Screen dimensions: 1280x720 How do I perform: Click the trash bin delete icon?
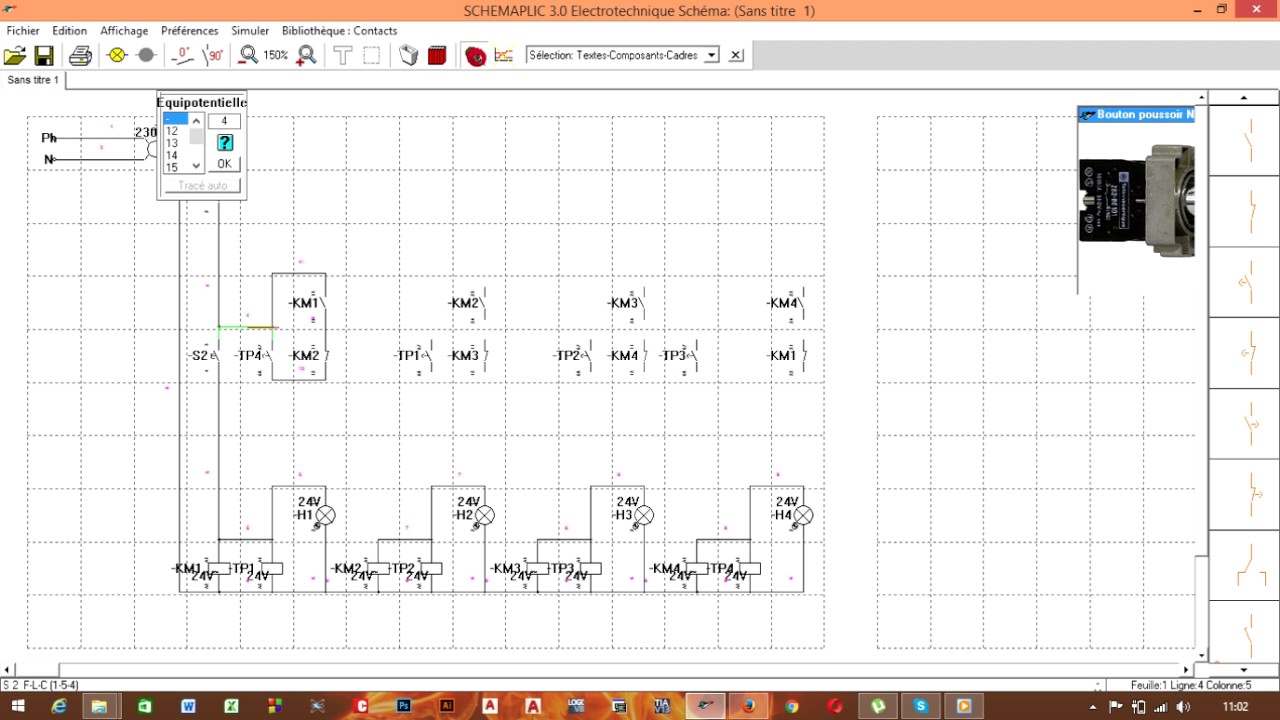click(x=408, y=55)
